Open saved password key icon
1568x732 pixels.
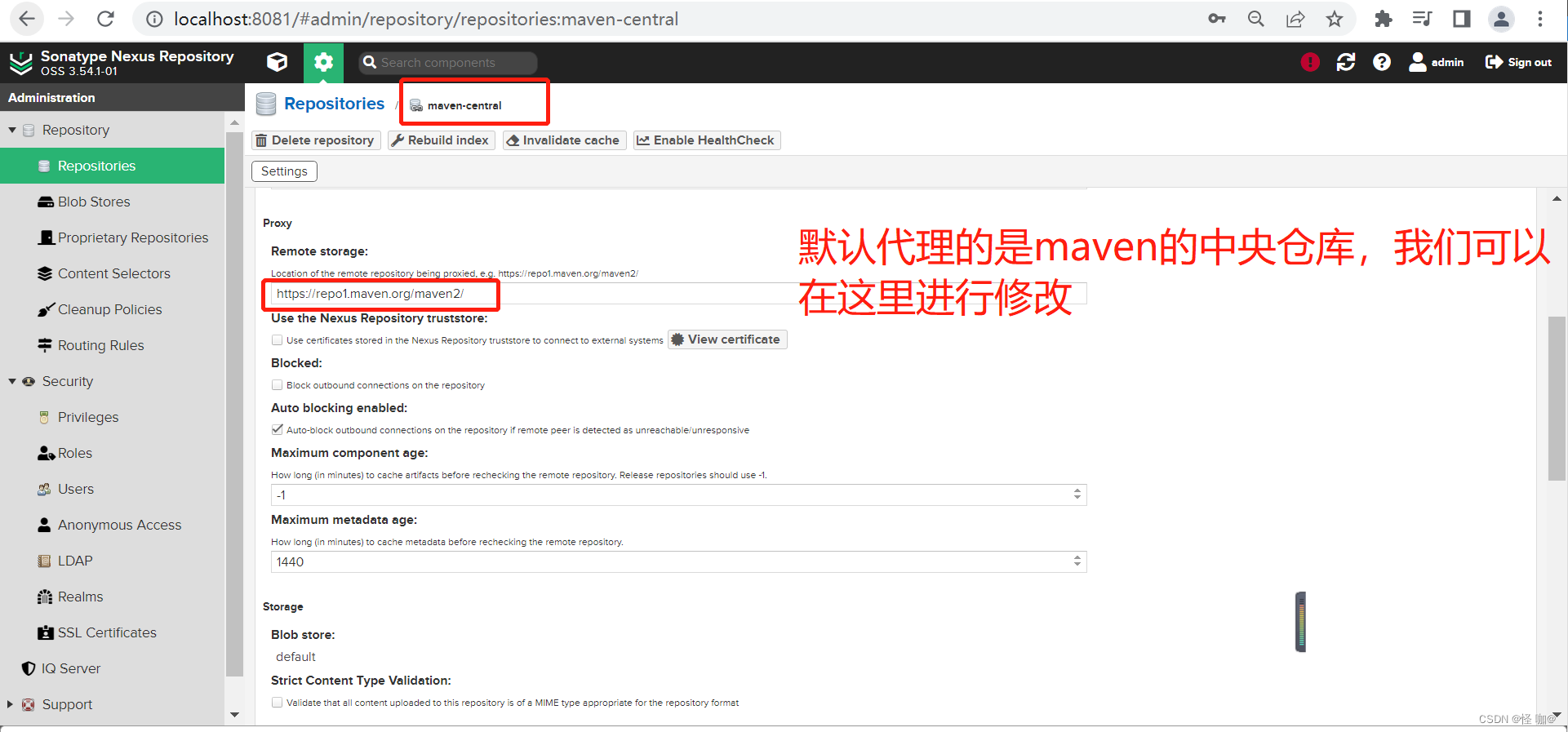pos(1217,19)
